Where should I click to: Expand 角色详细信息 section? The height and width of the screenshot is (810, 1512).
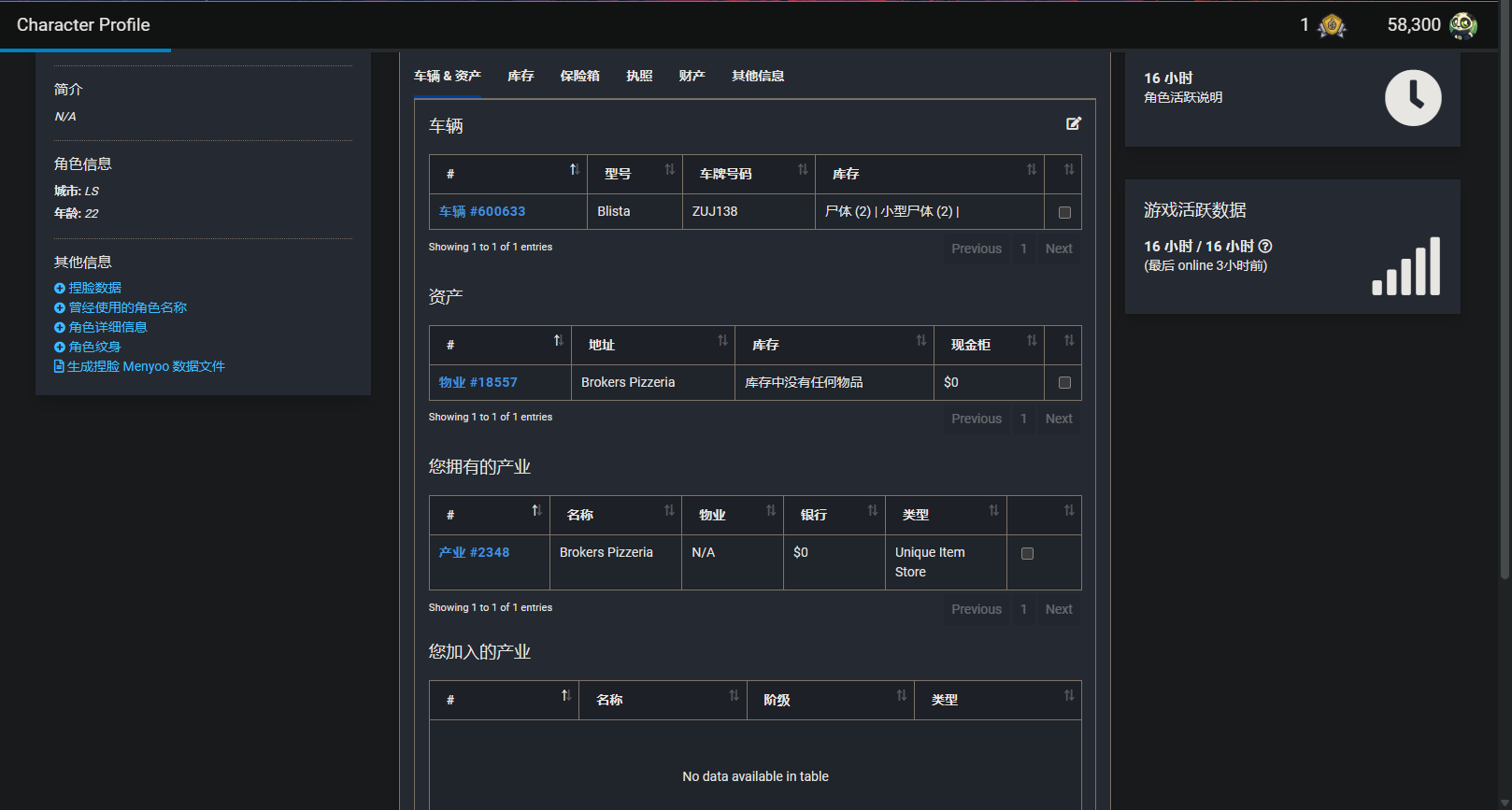[x=108, y=327]
